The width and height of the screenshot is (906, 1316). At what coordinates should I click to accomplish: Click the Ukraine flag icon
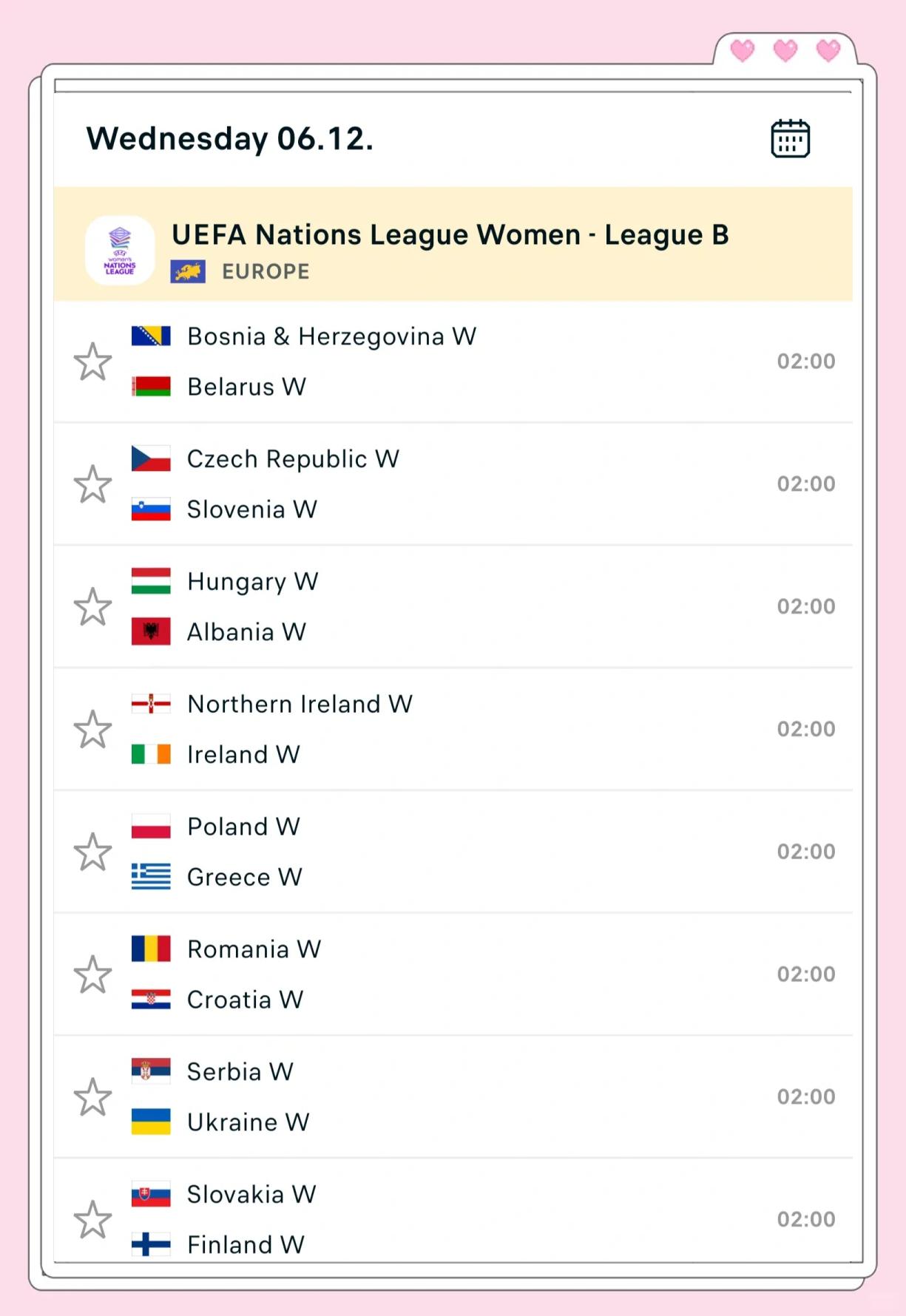tap(151, 1122)
